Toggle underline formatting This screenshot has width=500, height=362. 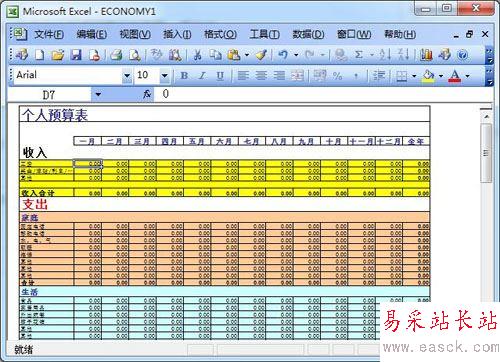(220, 76)
